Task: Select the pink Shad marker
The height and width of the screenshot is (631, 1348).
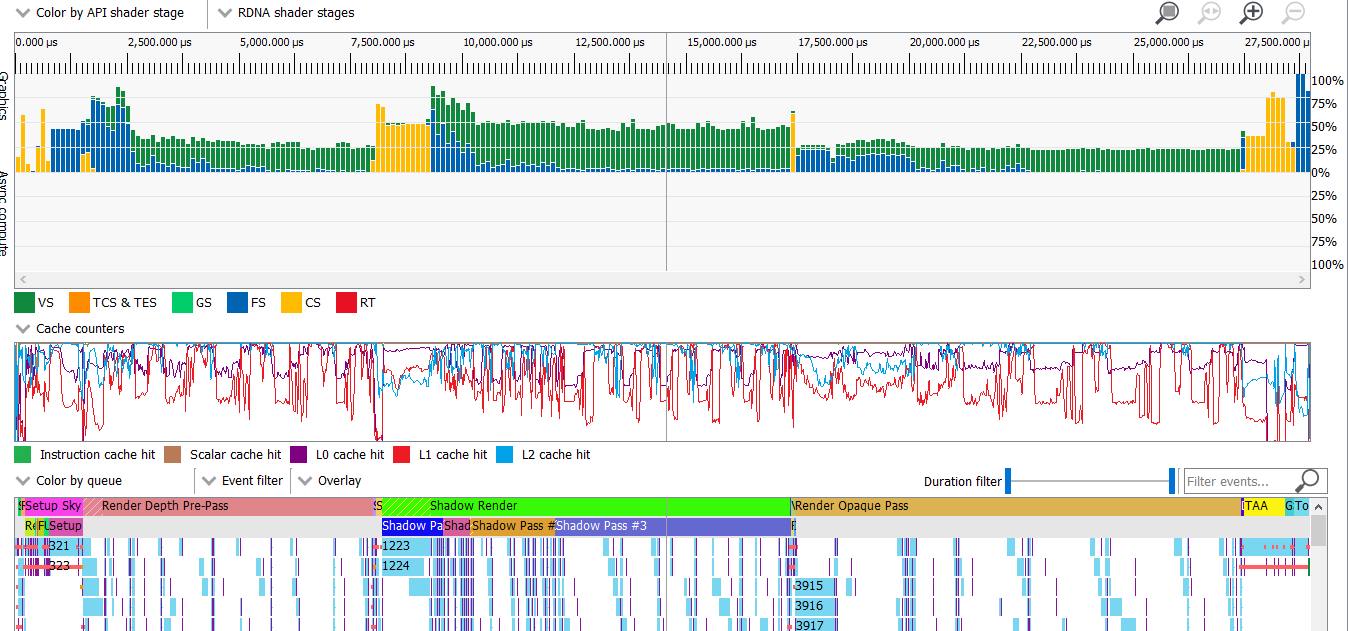Action: (457, 526)
